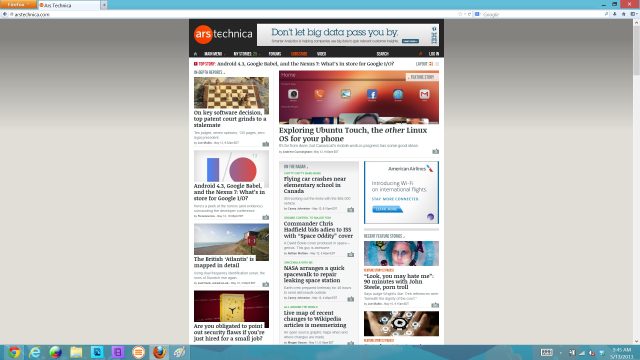Reload the page with the refresh icon
This screenshot has height=360, width=640.
(x=469, y=14)
